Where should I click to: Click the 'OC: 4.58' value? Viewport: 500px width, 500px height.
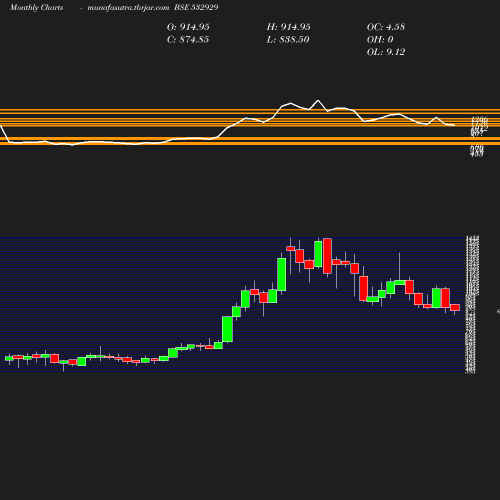tap(386, 27)
